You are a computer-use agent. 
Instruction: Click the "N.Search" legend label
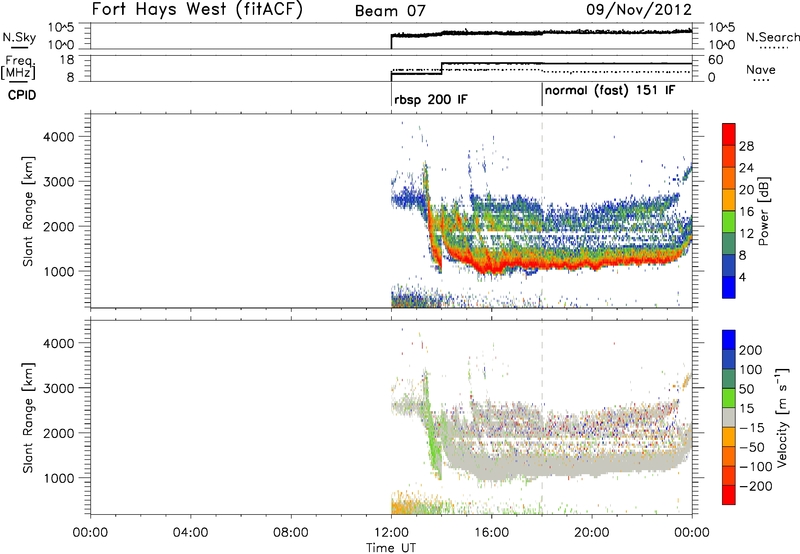(772, 37)
